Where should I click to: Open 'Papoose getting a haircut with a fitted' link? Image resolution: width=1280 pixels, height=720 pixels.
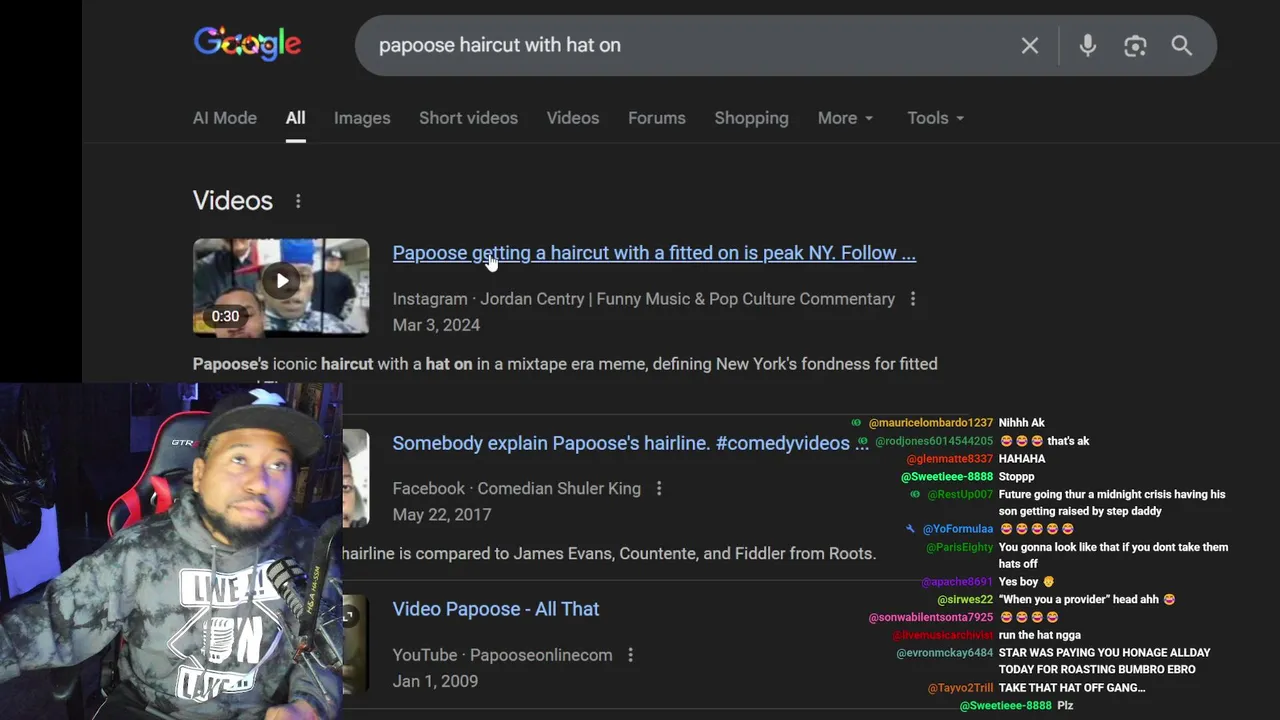[x=654, y=253]
